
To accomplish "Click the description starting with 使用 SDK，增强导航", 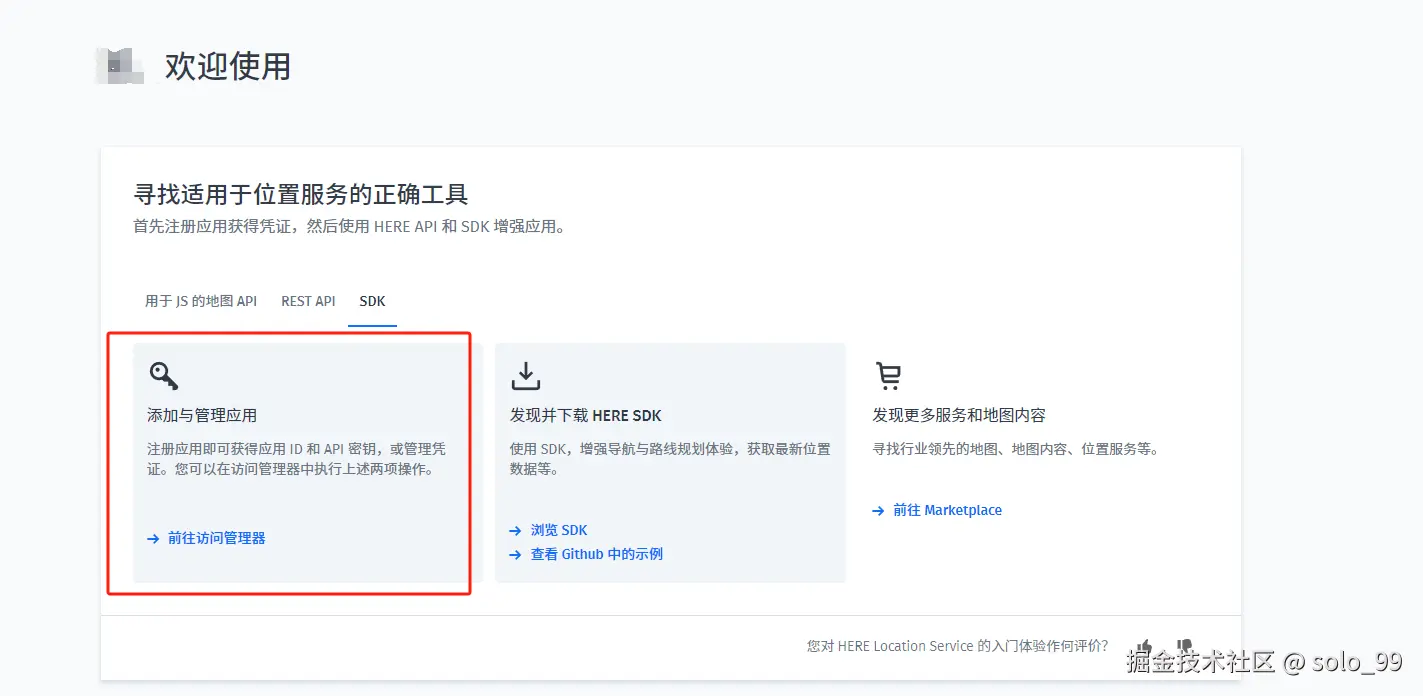I will pyautogui.click(x=670, y=460).
